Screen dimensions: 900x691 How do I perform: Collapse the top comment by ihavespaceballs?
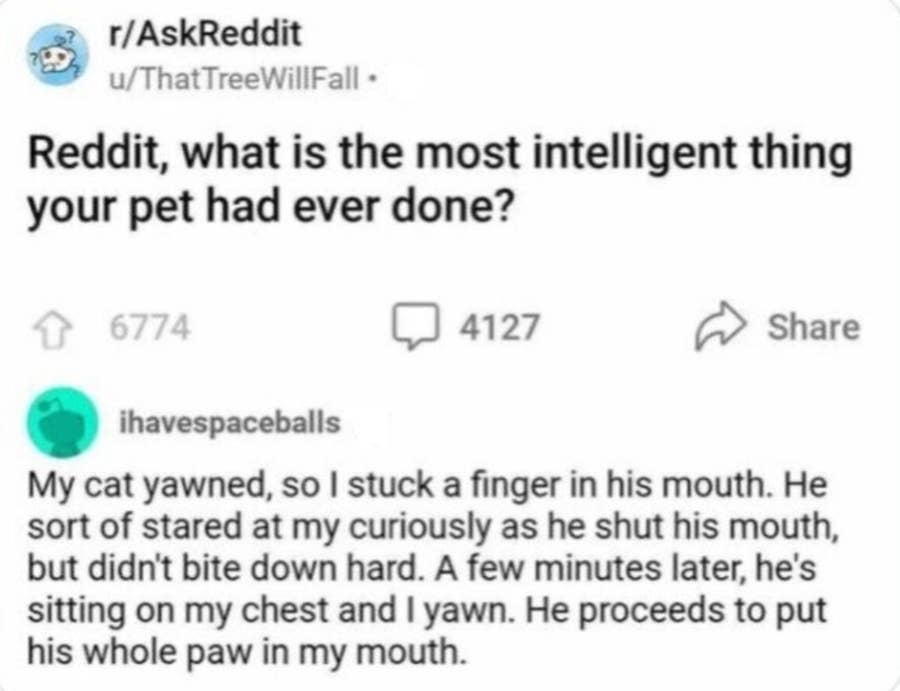(x=230, y=420)
